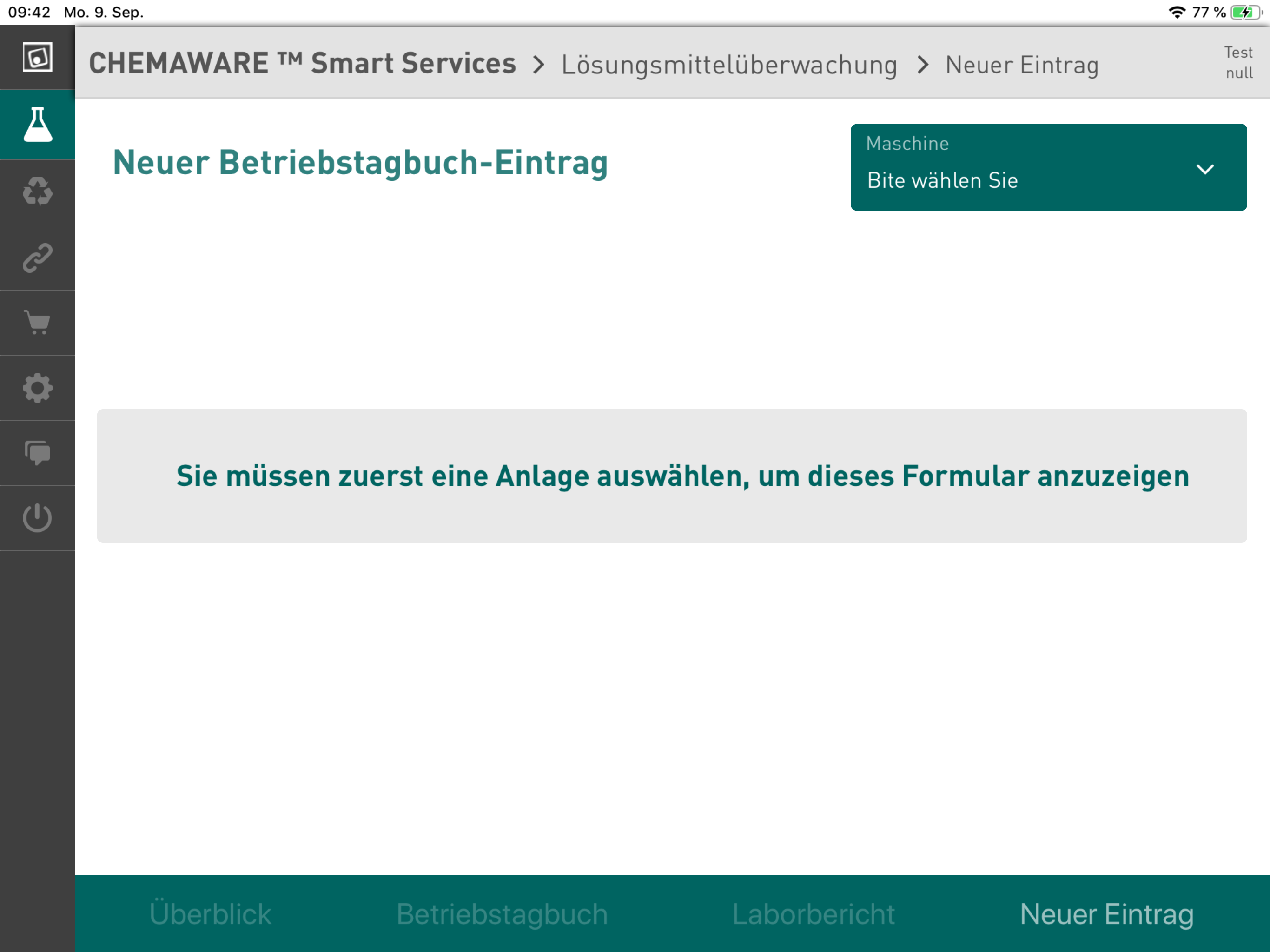
Task: Go to CHEMAWARE Smart Services breadcrumb
Action: (302, 63)
